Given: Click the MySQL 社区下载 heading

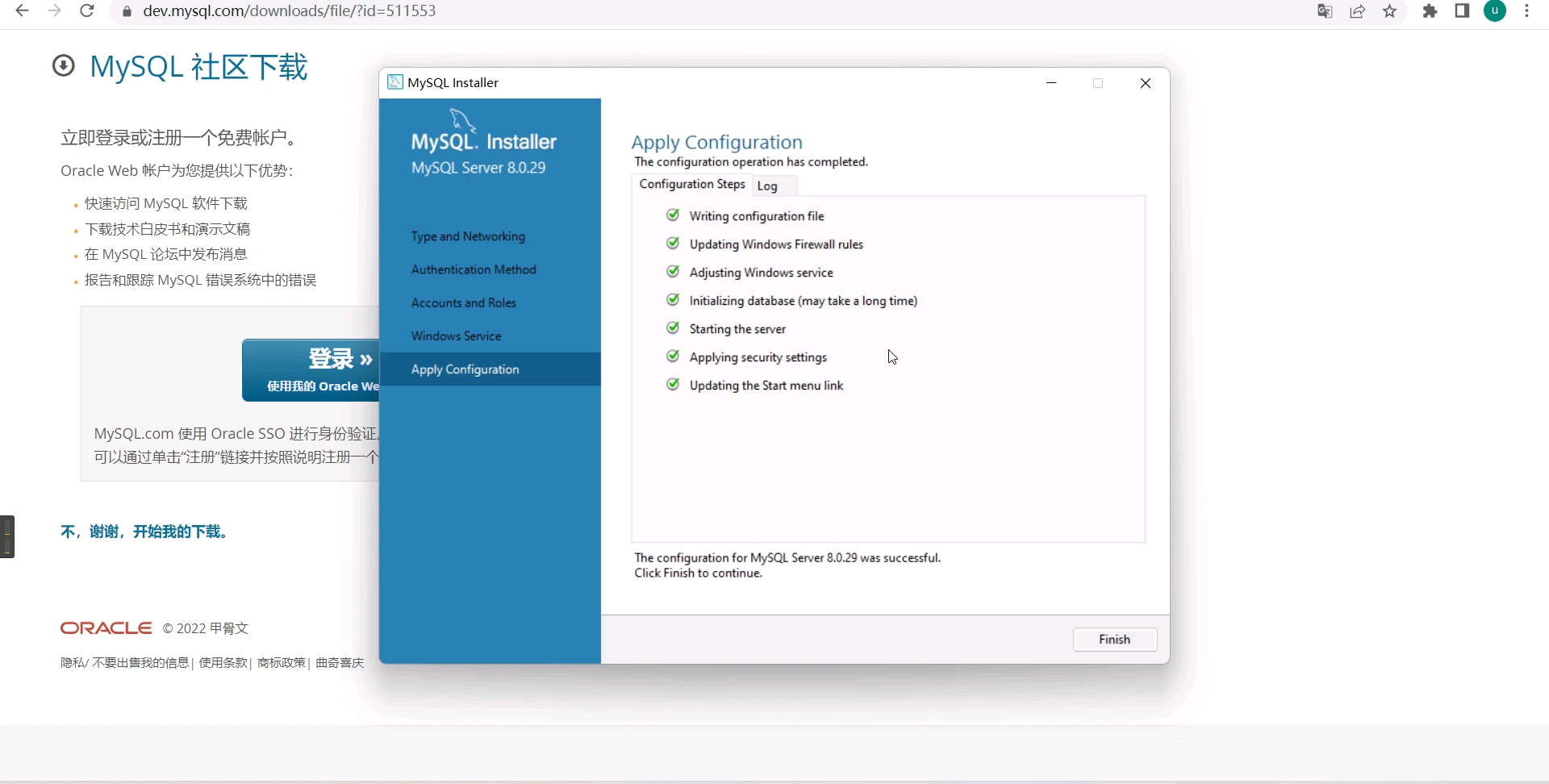Looking at the screenshot, I should pos(198,67).
